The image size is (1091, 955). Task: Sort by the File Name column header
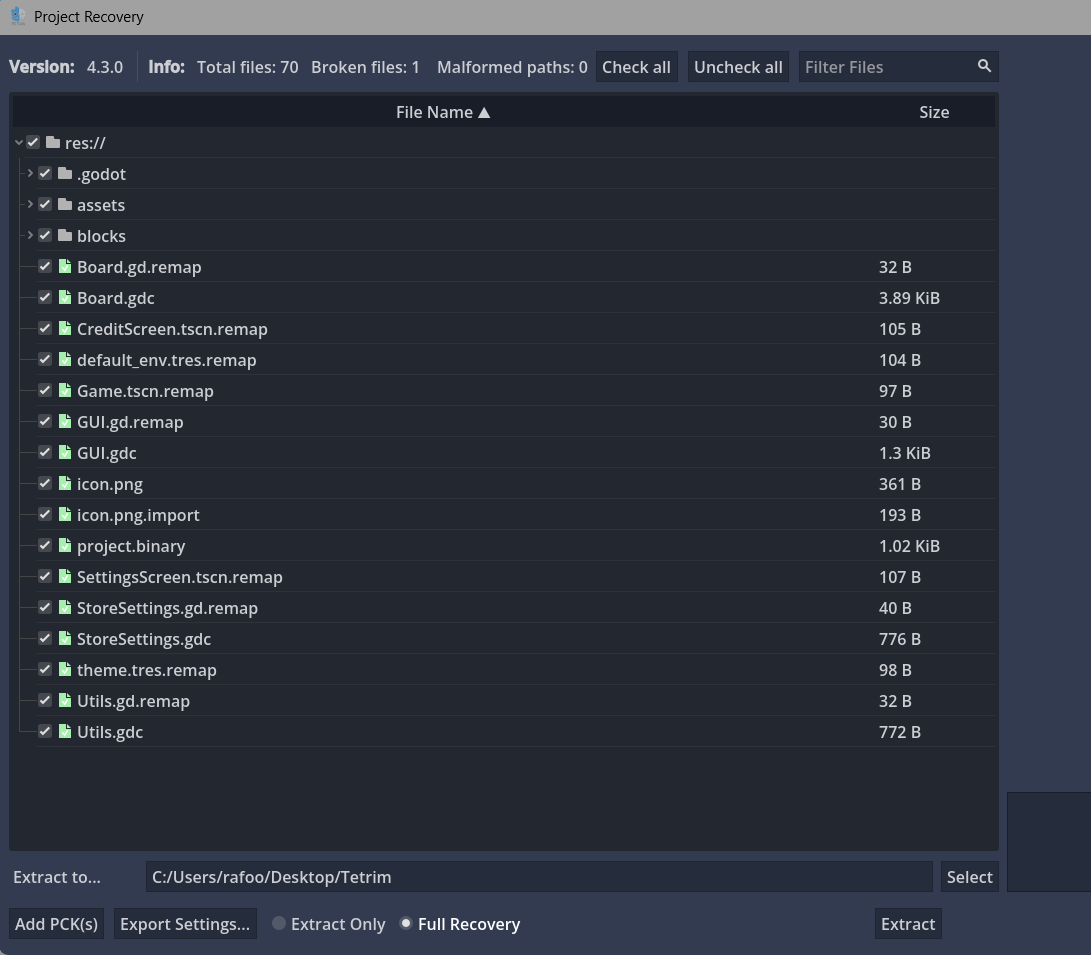pos(442,112)
